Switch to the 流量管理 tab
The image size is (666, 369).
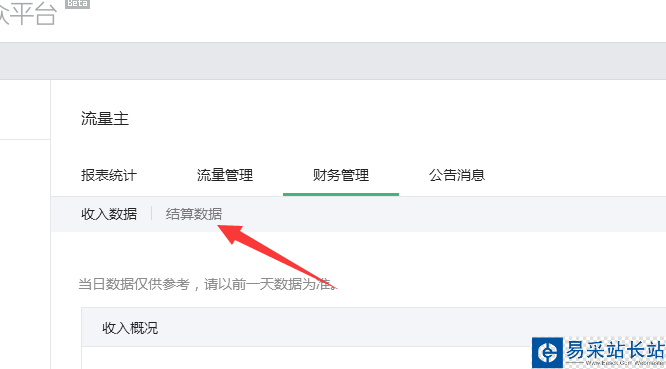[x=225, y=175]
